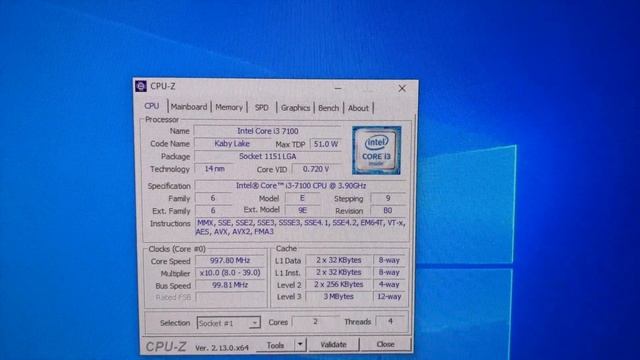Click the L1 Inst. value '2 x 32 KBytes'
640x360 pixels.
(x=338, y=272)
